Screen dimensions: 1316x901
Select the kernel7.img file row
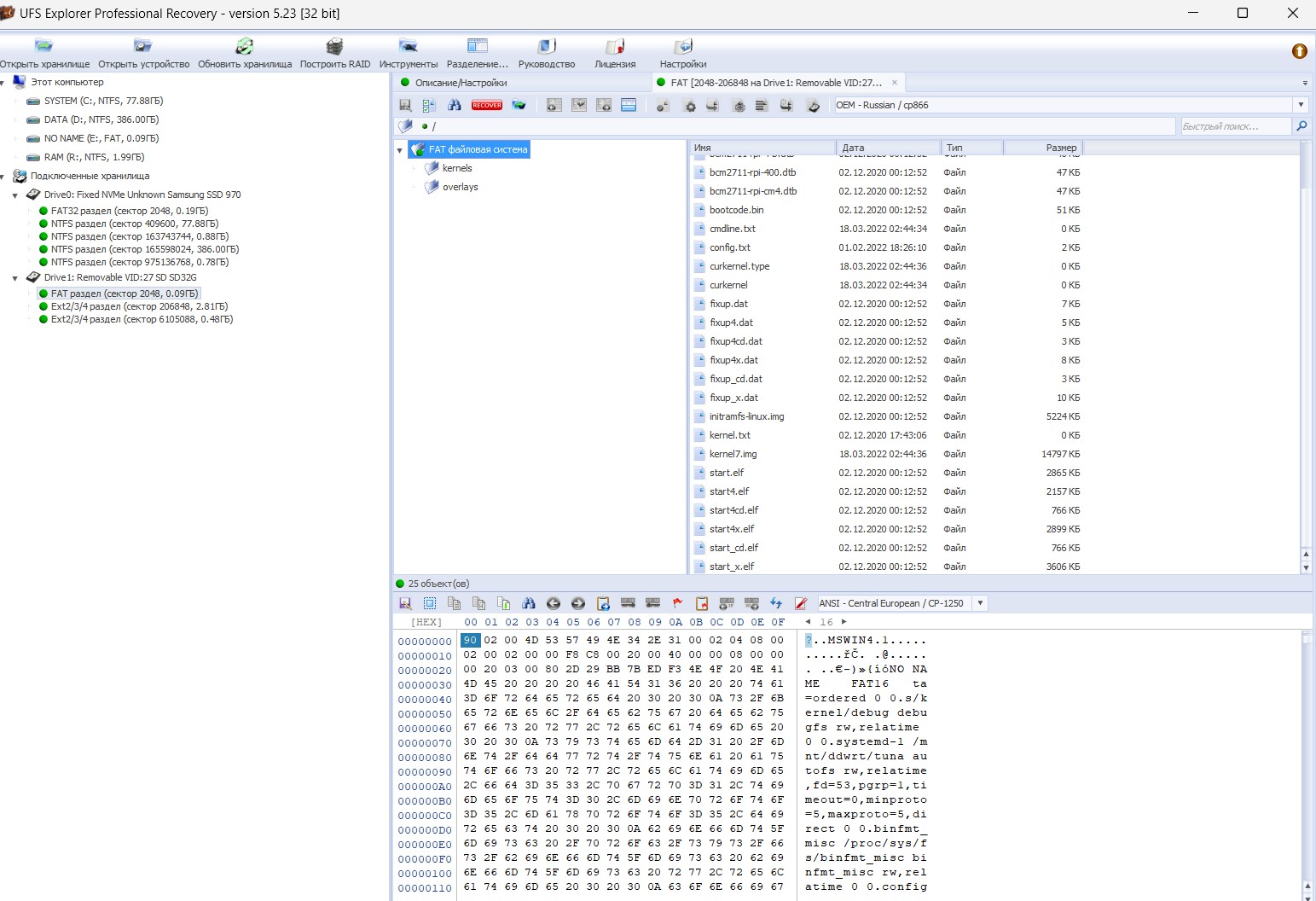click(x=887, y=454)
